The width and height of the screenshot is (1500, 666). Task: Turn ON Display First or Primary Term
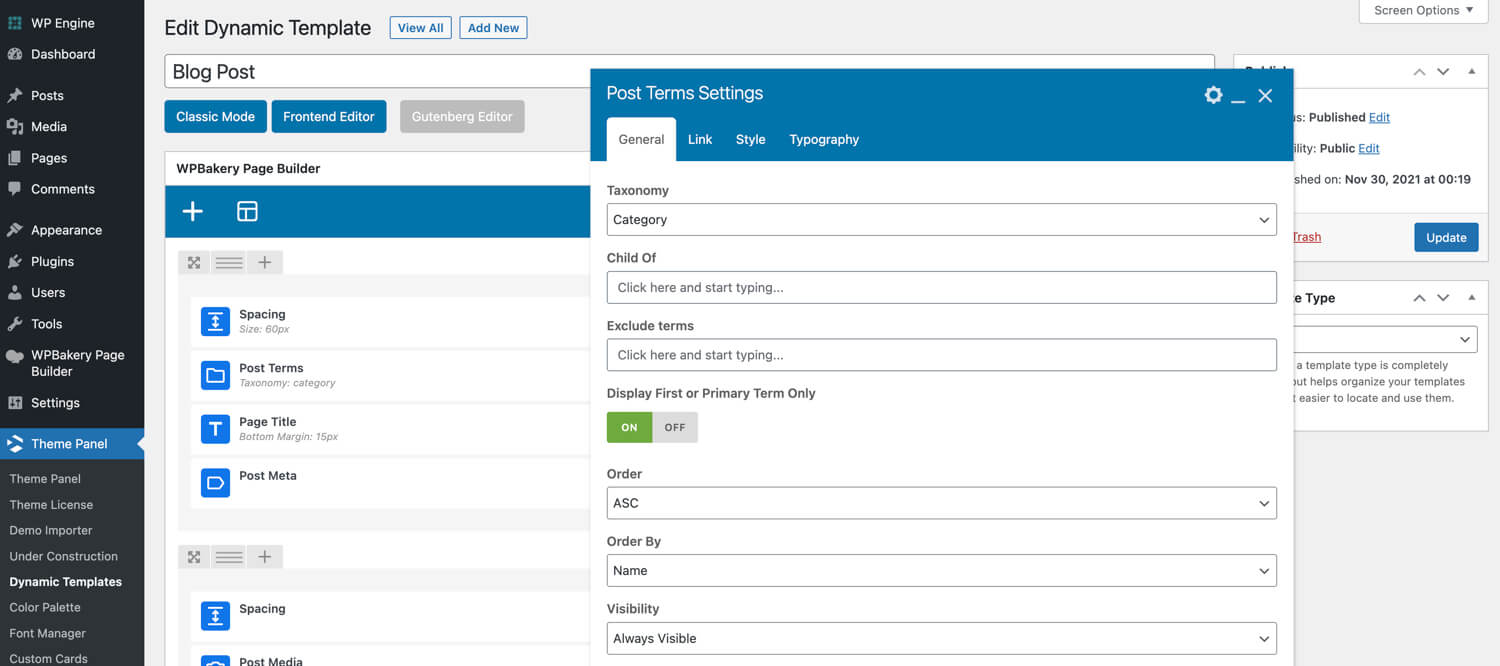point(629,427)
